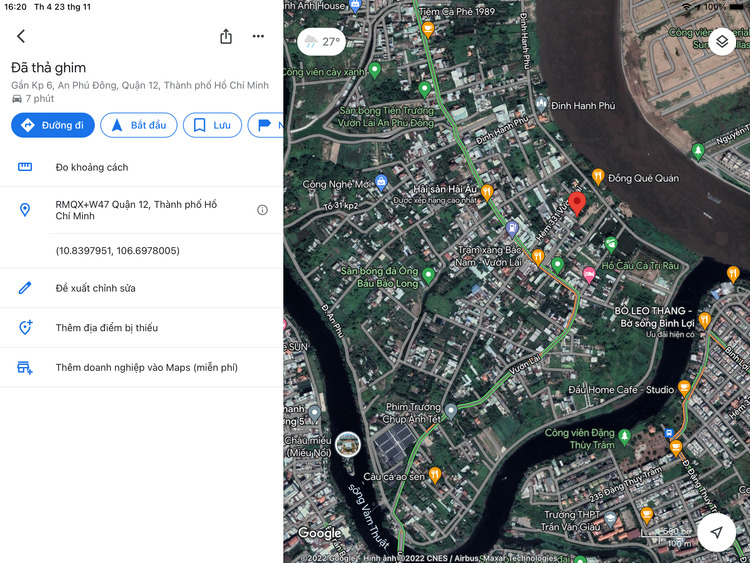Tap Công viên cây xanh park marker
Image resolution: width=750 pixels, height=563 pixels.
(375, 70)
